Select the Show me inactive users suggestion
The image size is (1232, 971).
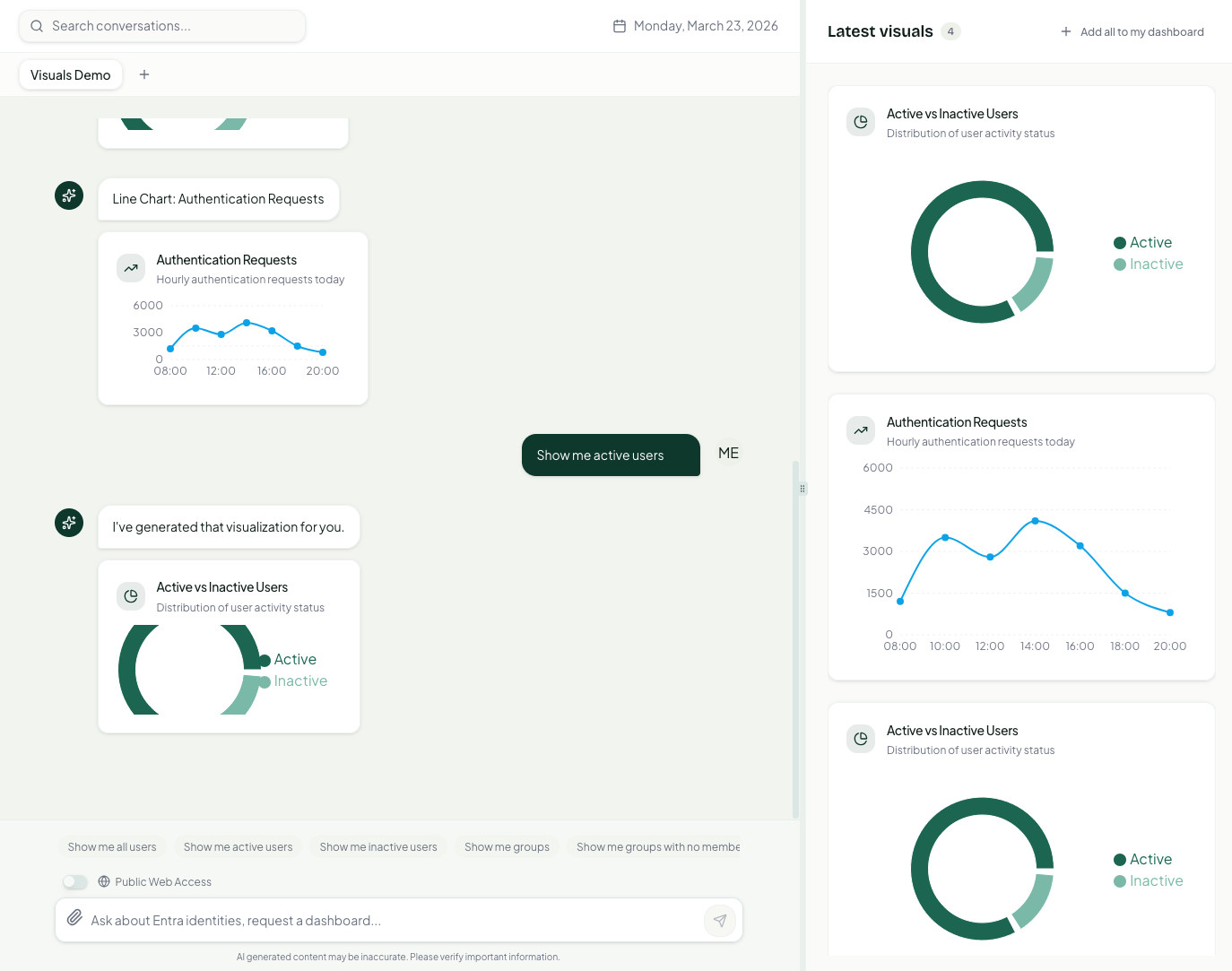(377, 846)
